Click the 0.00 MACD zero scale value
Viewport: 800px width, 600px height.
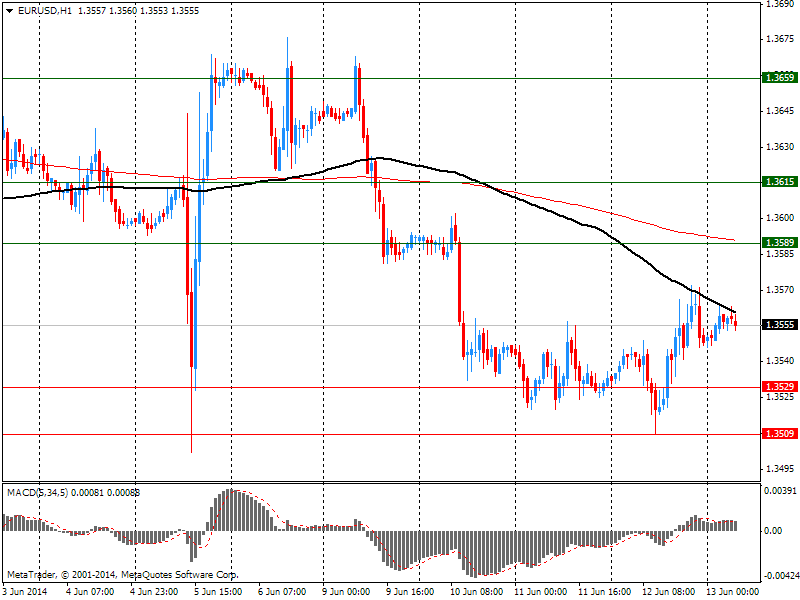pyautogui.click(x=772, y=531)
